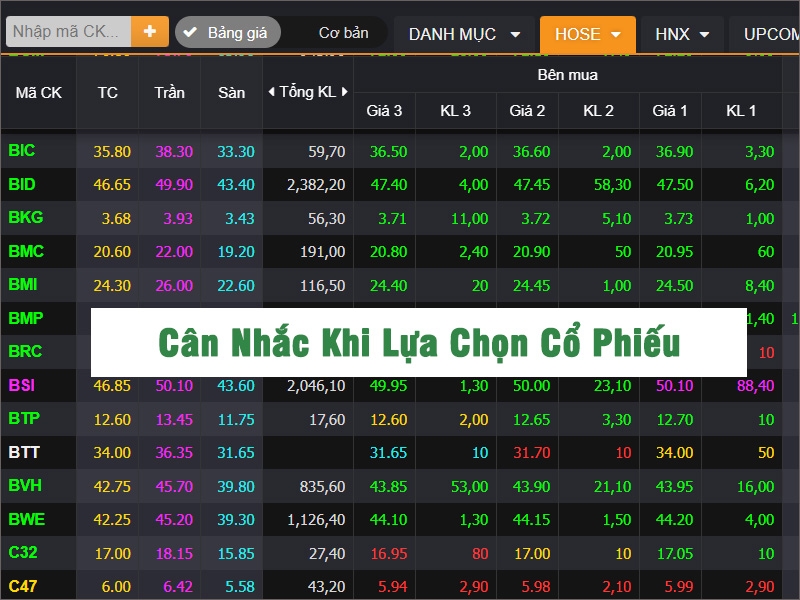Open the HNX exchange dropdown
The width and height of the screenshot is (800, 600).
click(x=682, y=34)
